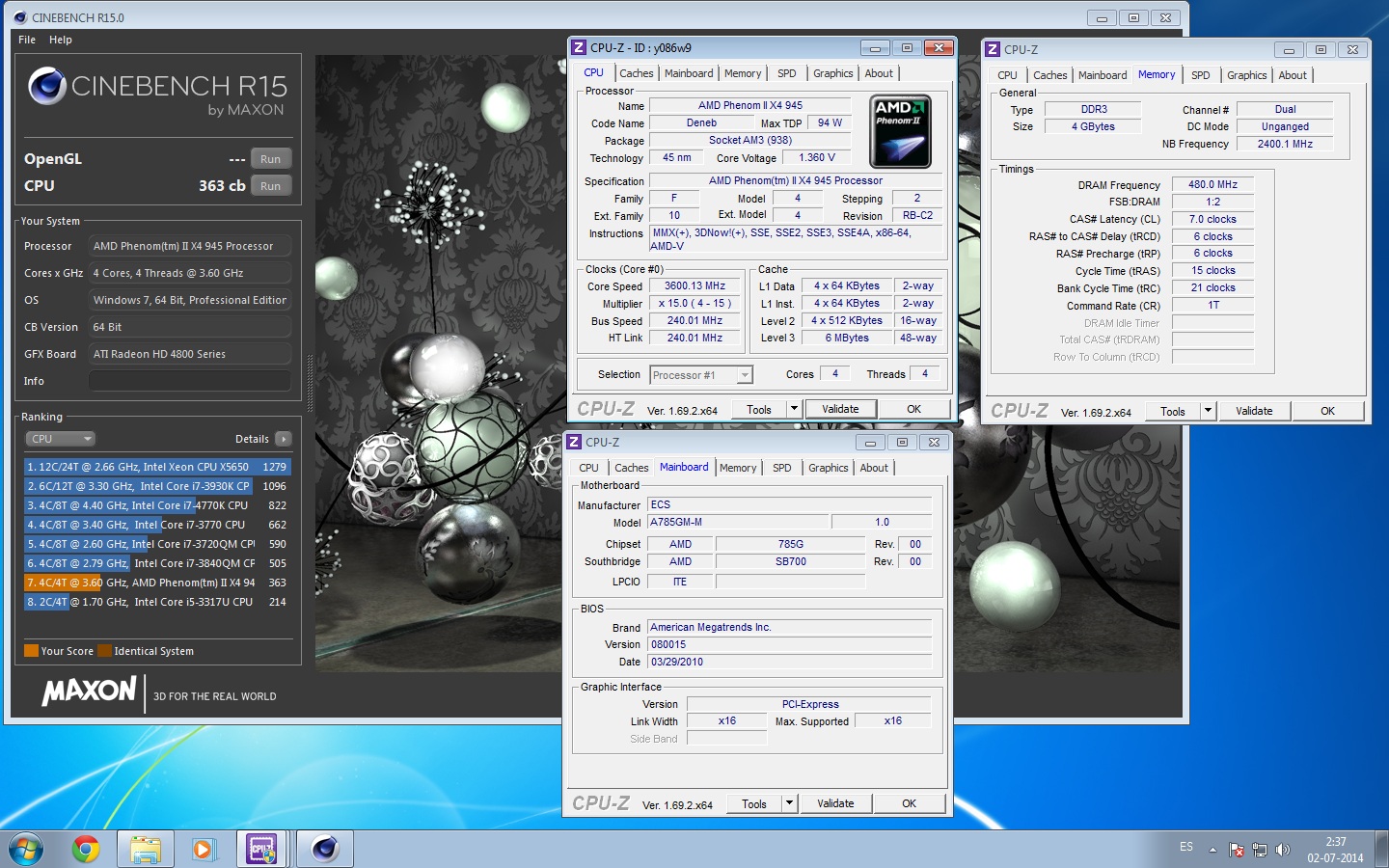Launch Google Chrome from taskbar
The image size is (1389, 868).
click(86, 849)
